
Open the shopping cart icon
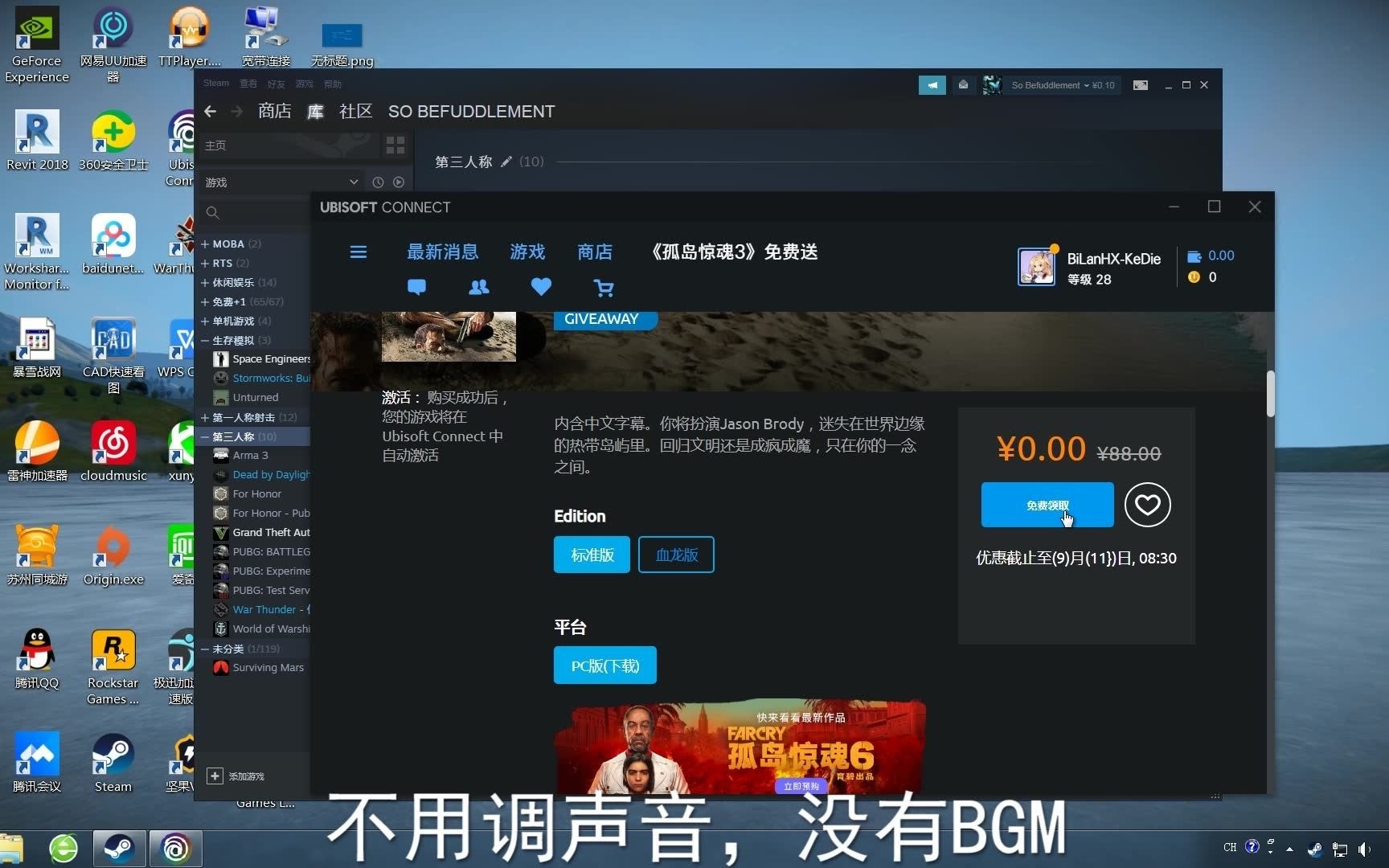[604, 288]
